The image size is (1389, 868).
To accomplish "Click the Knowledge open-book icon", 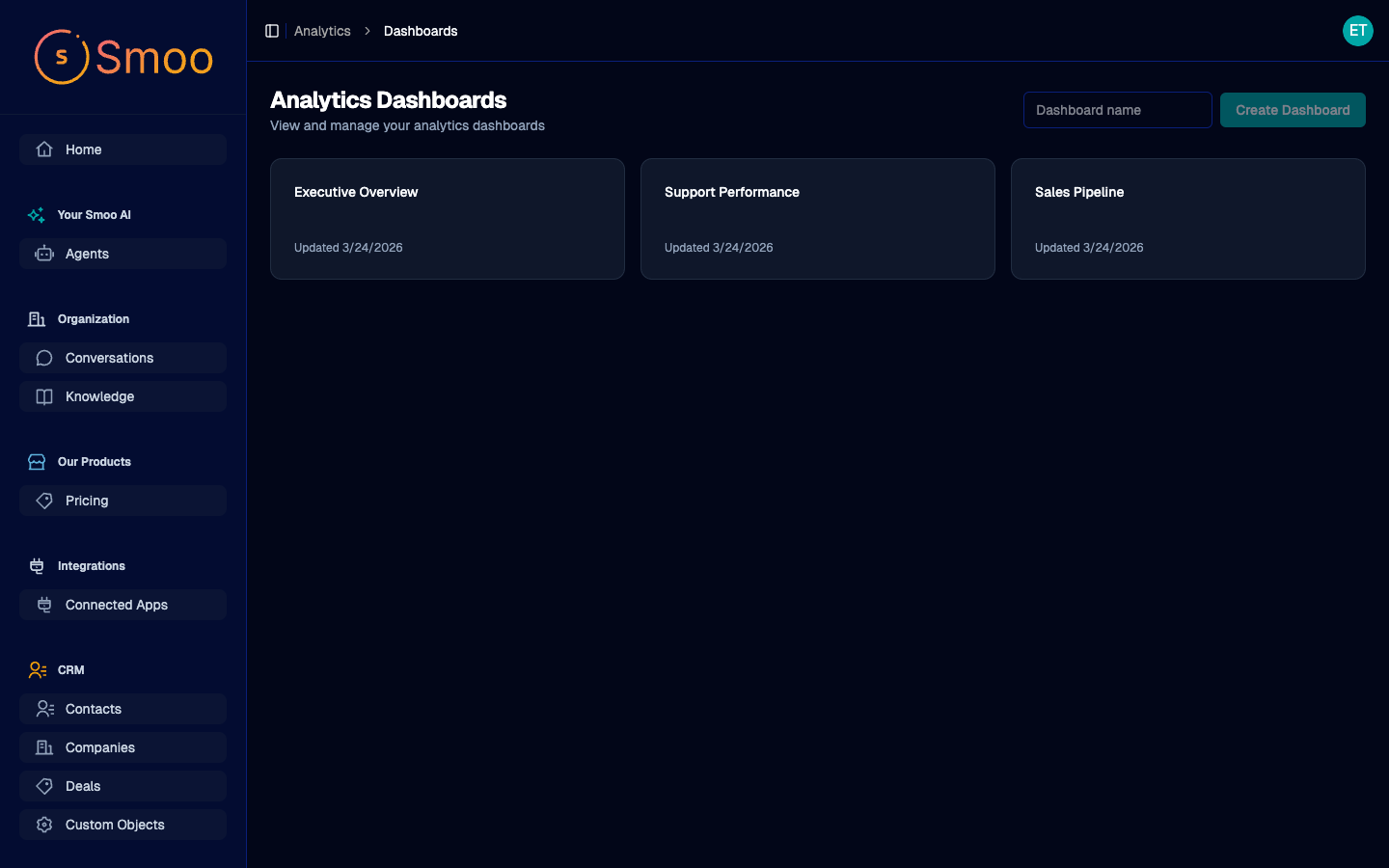I will coord(43,396).
